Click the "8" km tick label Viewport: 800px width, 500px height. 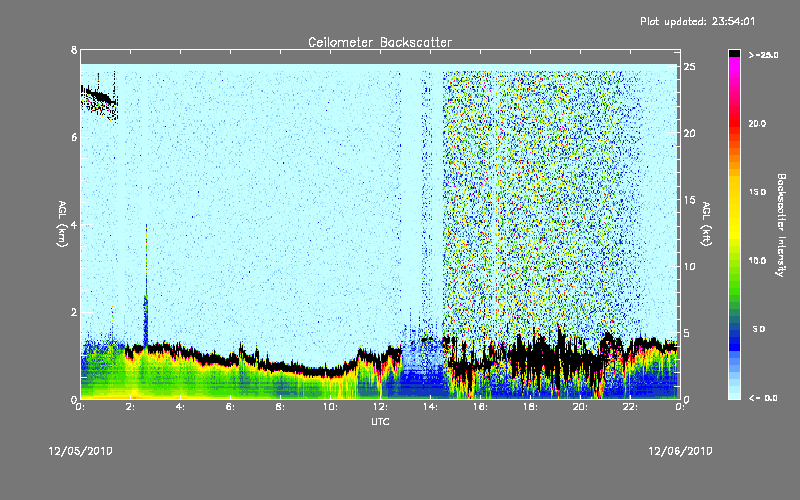pyautogui.click(x=74, y=50)
